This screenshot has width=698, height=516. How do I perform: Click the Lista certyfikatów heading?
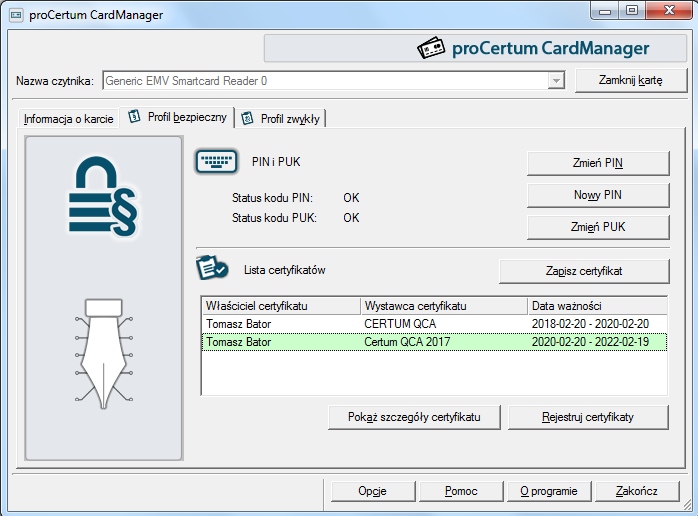[284, 270]
